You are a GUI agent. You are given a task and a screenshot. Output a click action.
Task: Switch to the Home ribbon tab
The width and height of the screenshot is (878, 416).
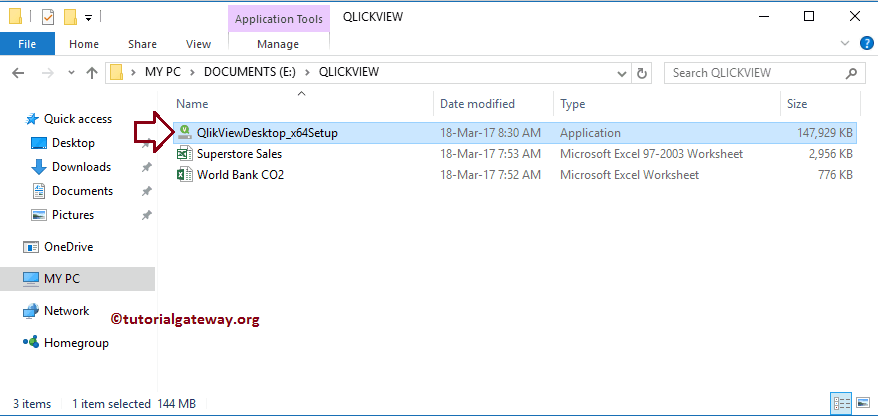coord(84,44)
